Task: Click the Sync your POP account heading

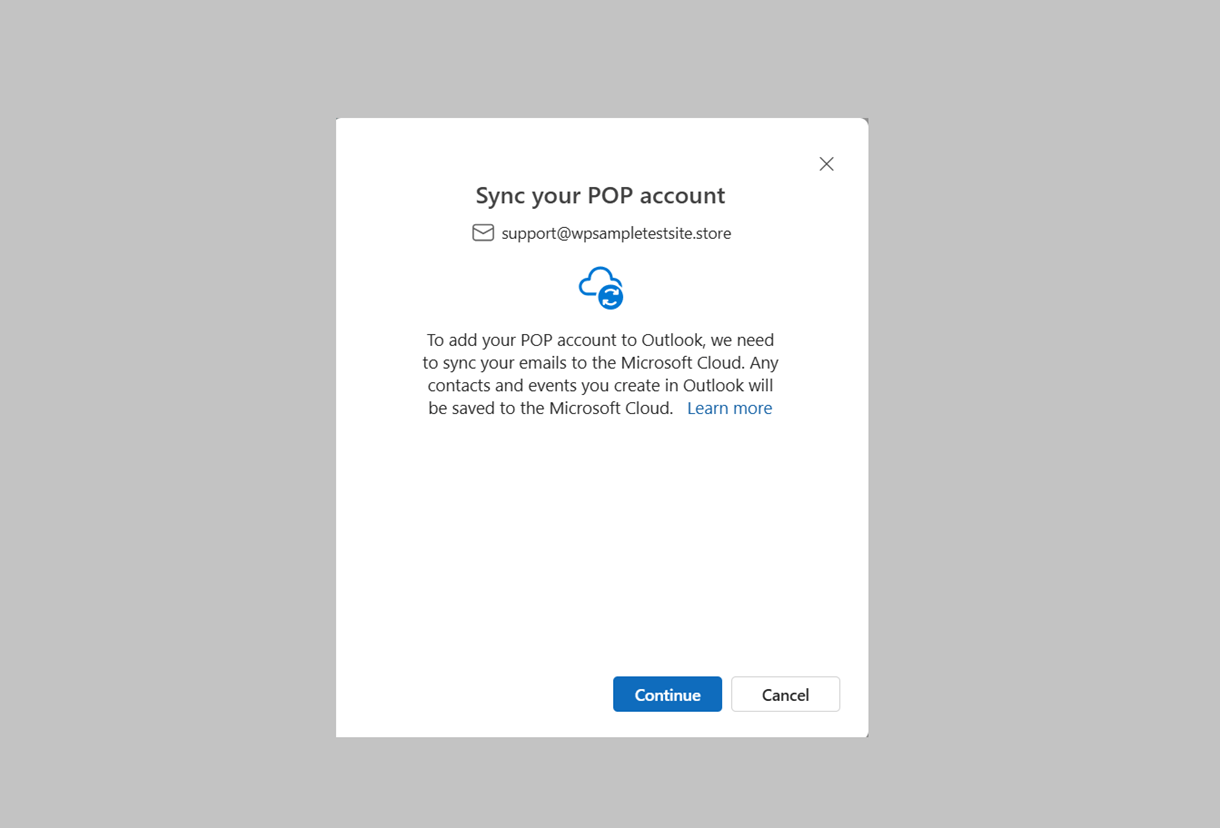Action: click(600, 195)
